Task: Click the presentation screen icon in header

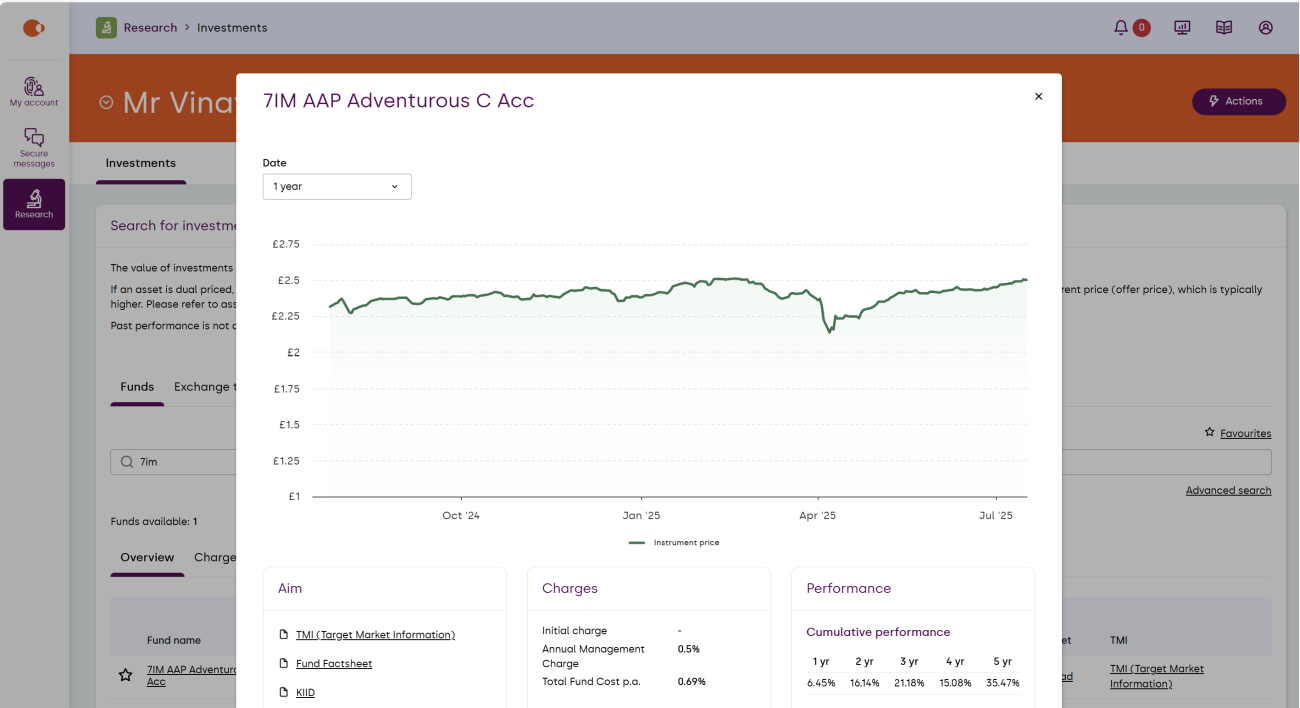Action: (x=1182, y=28)
